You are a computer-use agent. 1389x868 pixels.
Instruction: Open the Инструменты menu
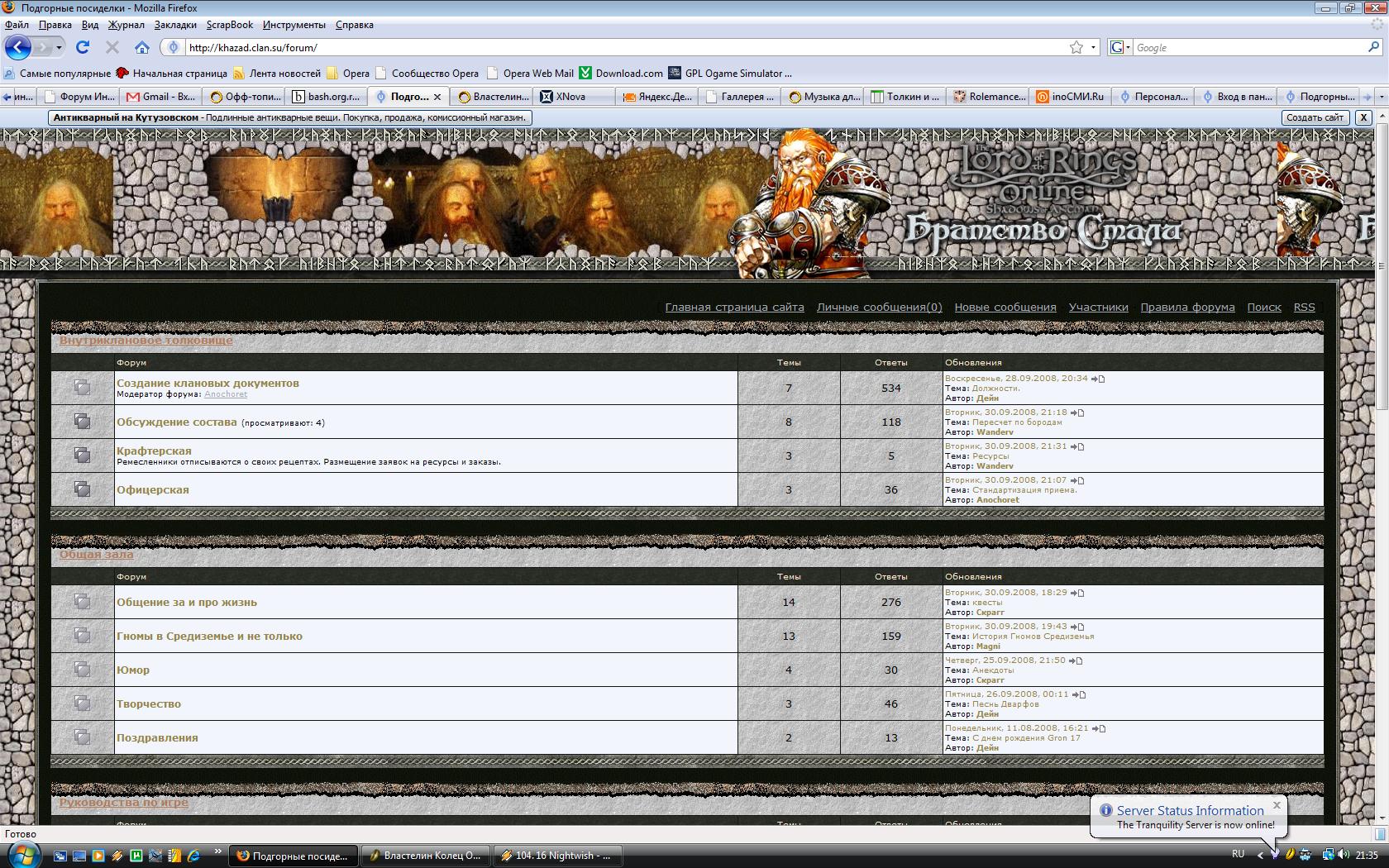294,25
